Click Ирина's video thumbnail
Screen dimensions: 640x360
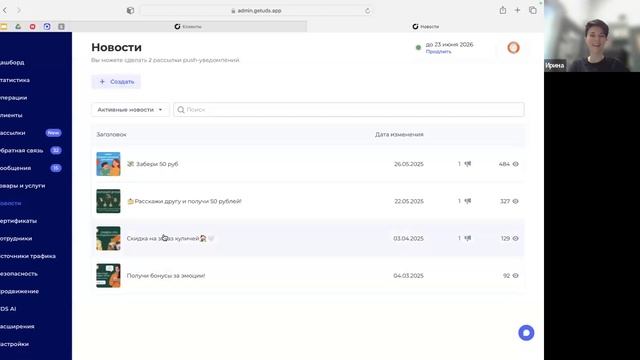(592, 36)
